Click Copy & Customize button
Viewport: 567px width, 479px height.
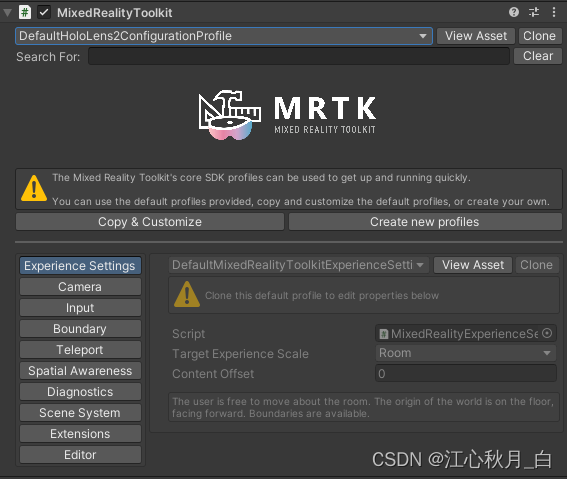tap(150, 222)
